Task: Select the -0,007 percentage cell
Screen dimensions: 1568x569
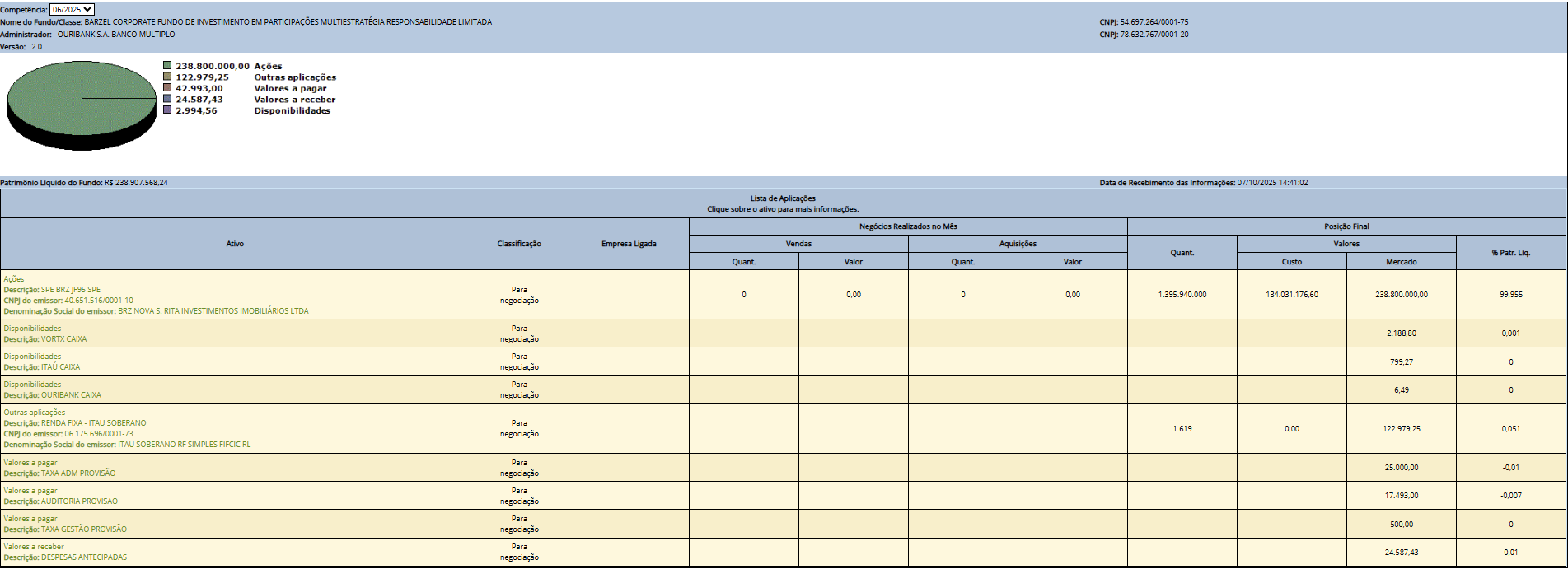Action: [x=1511, y=496]
